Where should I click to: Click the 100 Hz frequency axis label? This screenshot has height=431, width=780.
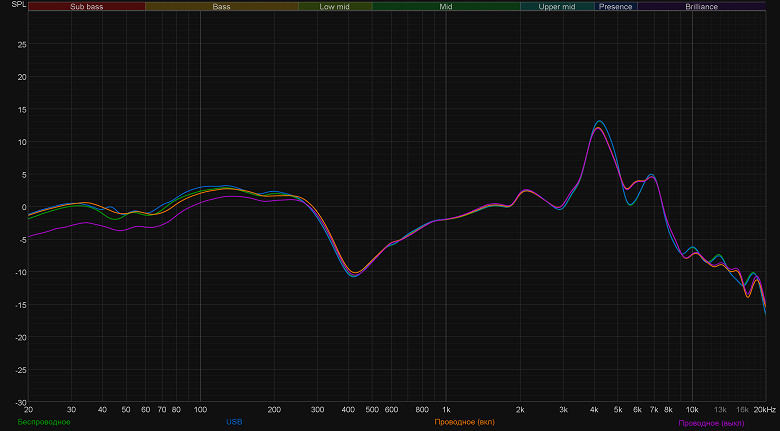tap(200, 410)
